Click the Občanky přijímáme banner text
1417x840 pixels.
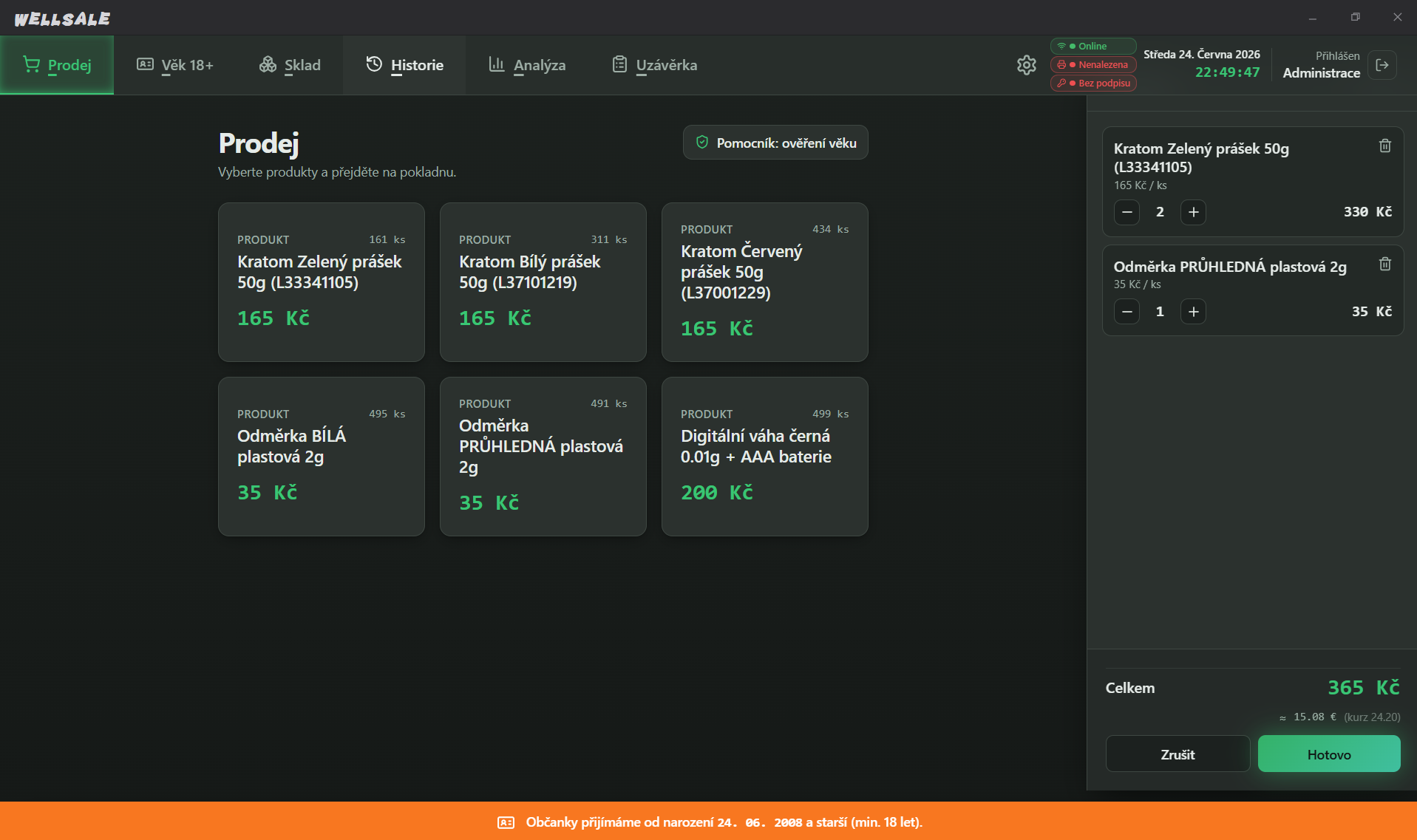(x=724, y=822)
